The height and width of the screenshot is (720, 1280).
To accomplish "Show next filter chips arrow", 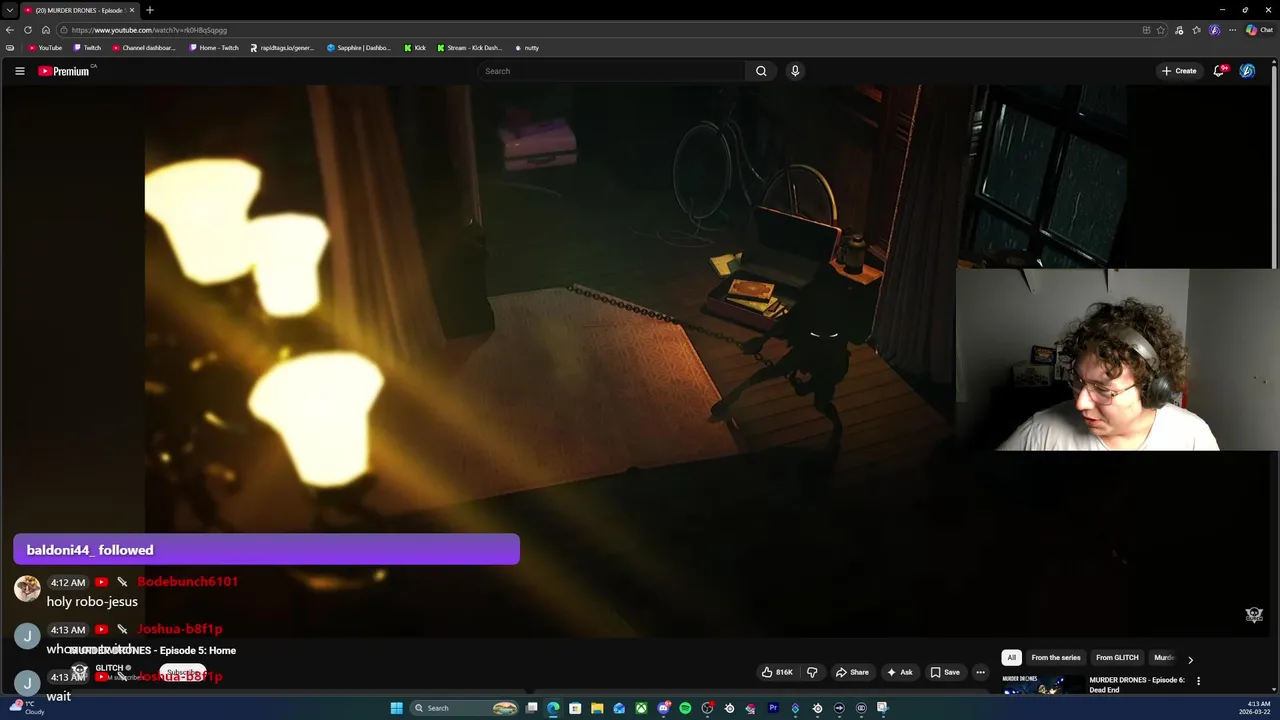I will 1190,660.
